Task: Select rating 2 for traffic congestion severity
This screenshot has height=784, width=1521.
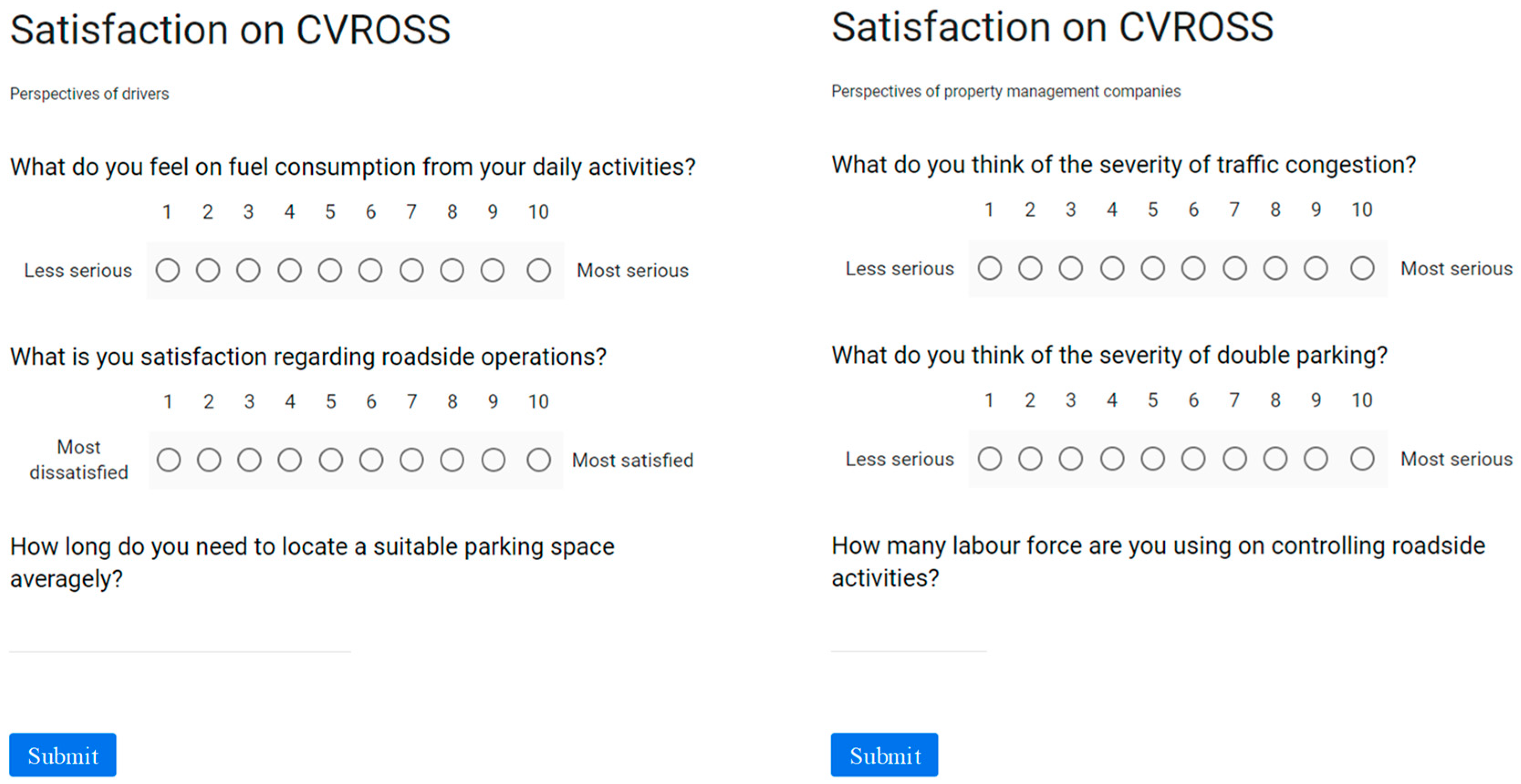Action: (x=1030, y=268)
